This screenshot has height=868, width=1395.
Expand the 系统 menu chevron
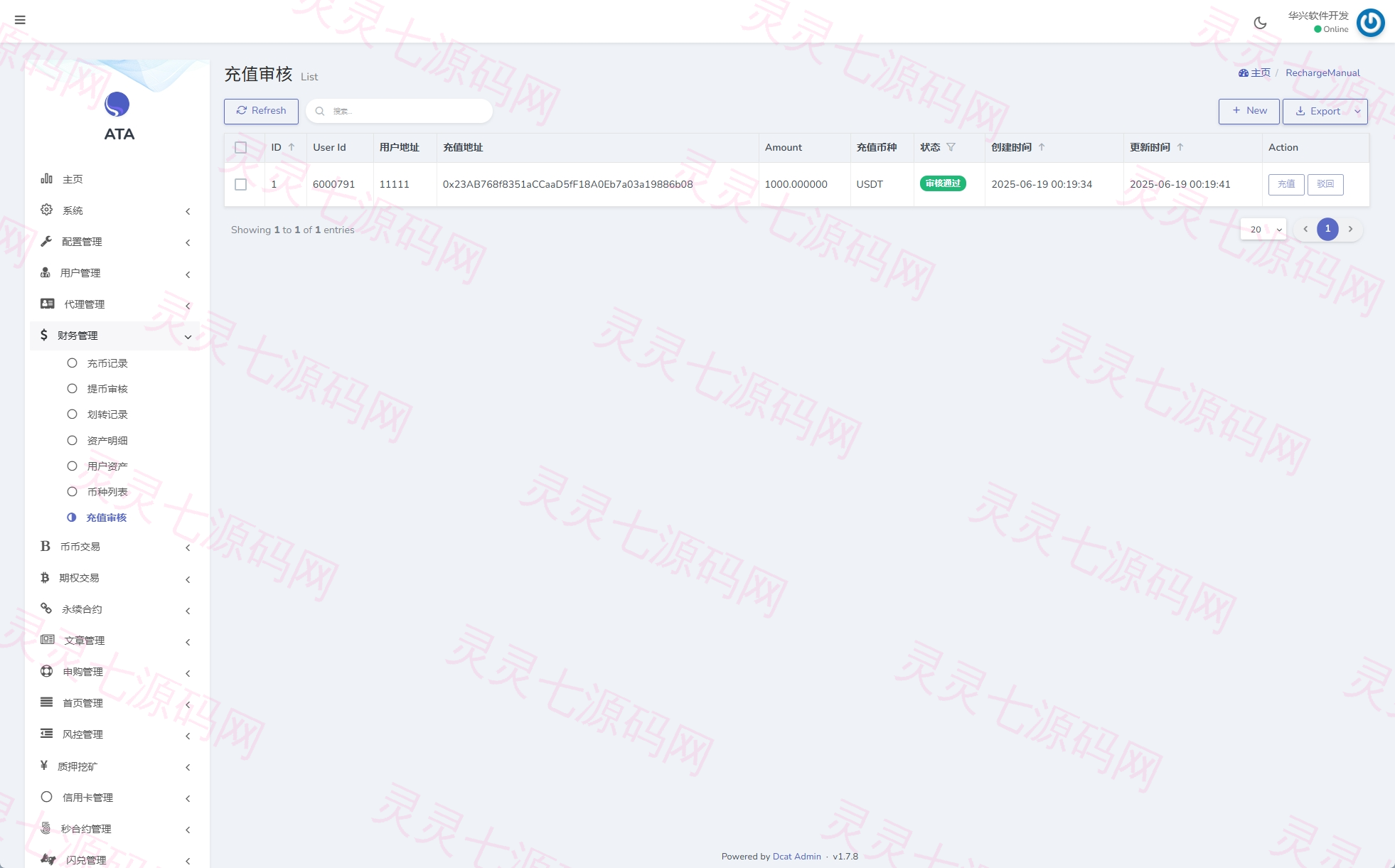[188, 211]
